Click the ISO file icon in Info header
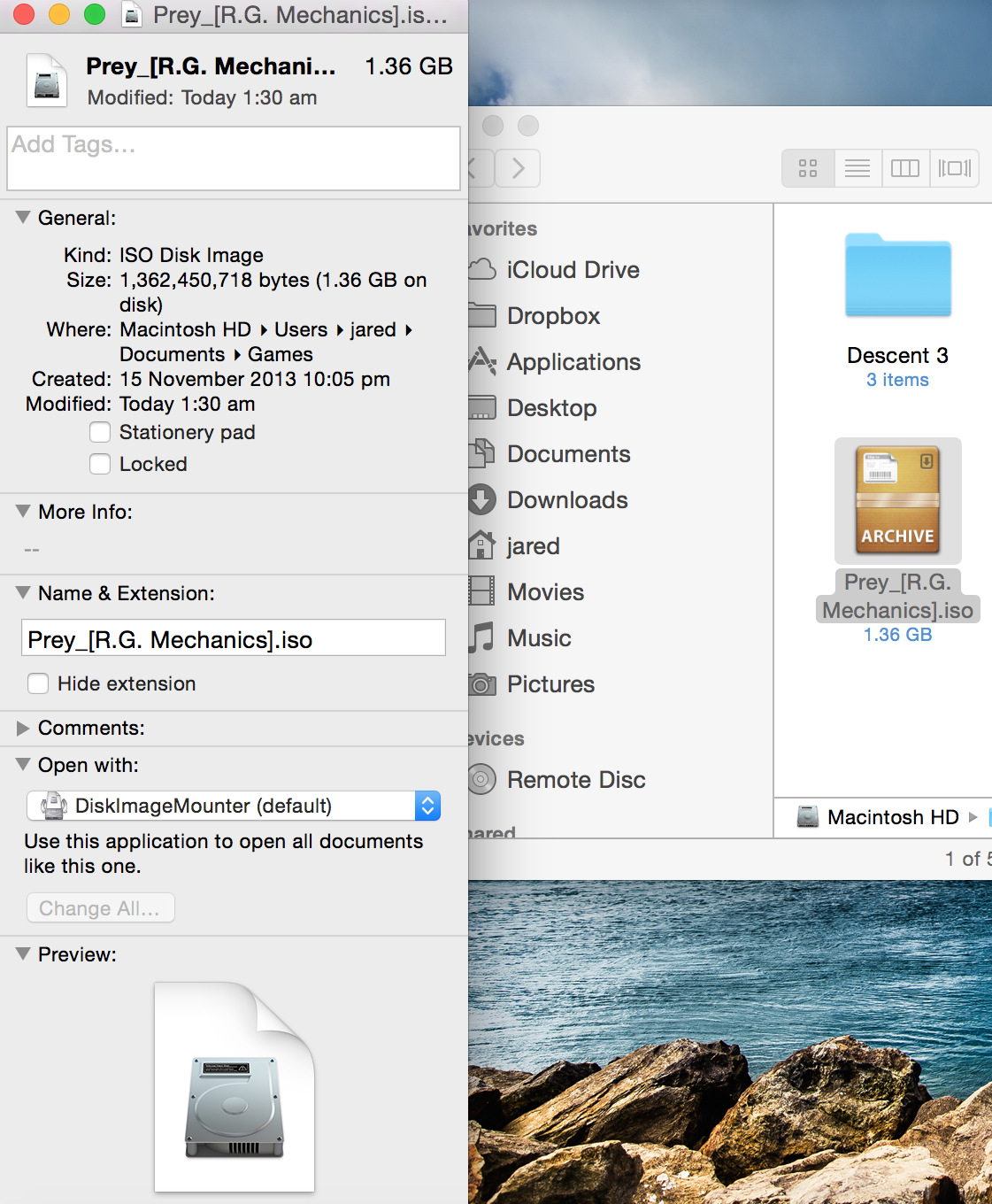 tap(47, 81)
